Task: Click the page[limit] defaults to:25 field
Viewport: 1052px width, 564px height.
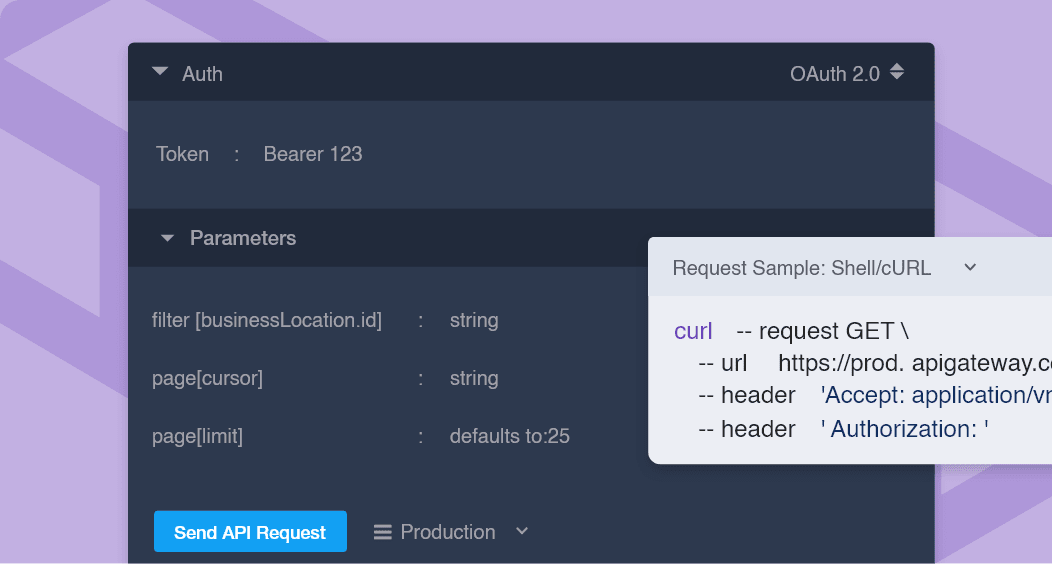Action: (509, 436)
